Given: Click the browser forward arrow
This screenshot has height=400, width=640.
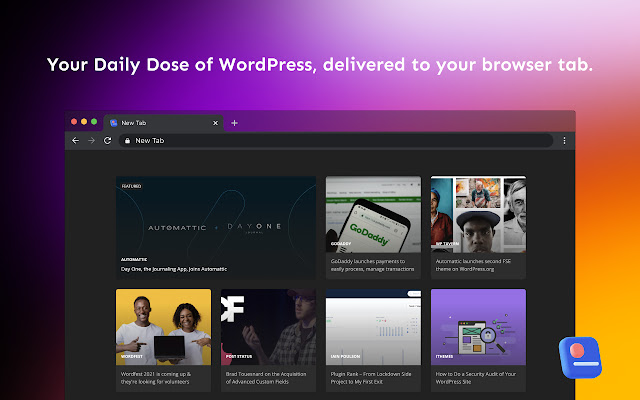Looking at the screenshot, I should coord(91,140).
